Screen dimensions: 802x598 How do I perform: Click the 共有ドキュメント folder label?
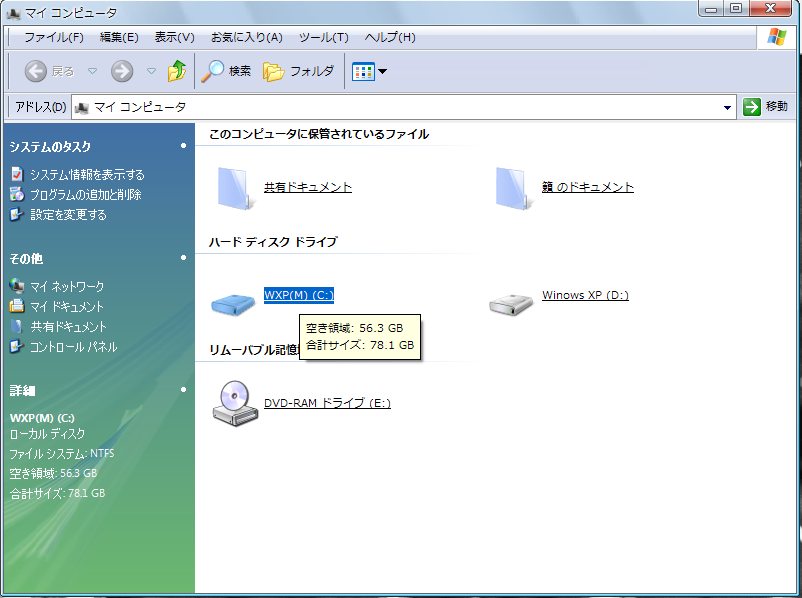pyautogui.click(x=308, y=187)
